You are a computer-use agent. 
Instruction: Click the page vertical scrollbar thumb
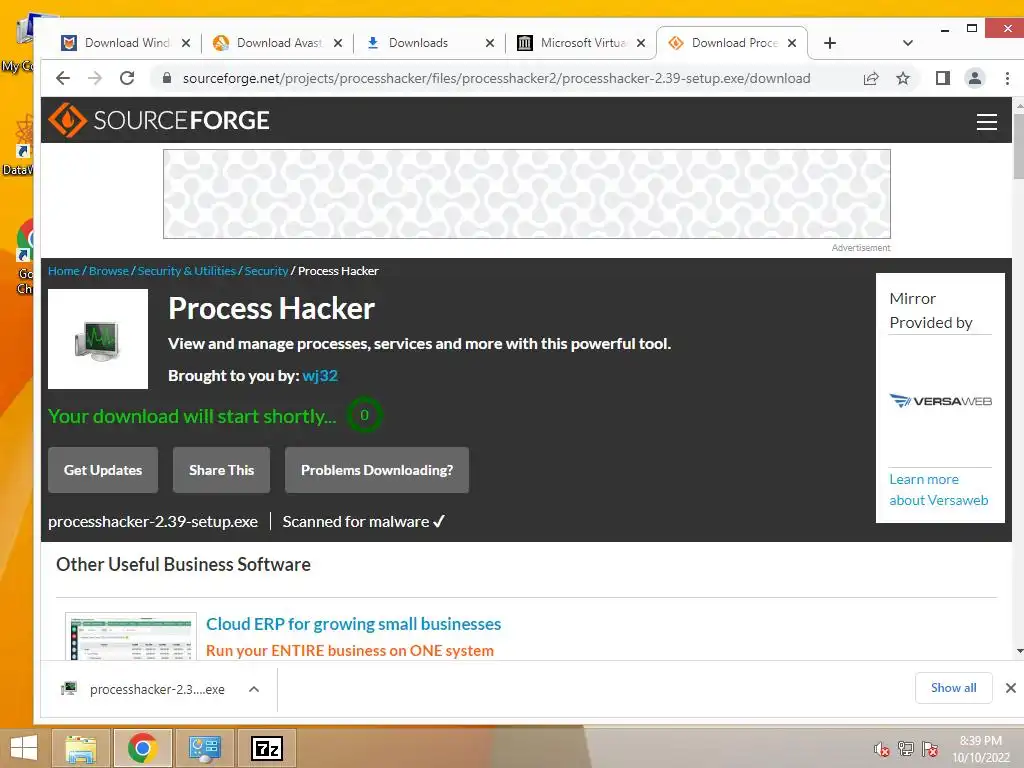click(x=1018, y=145)
